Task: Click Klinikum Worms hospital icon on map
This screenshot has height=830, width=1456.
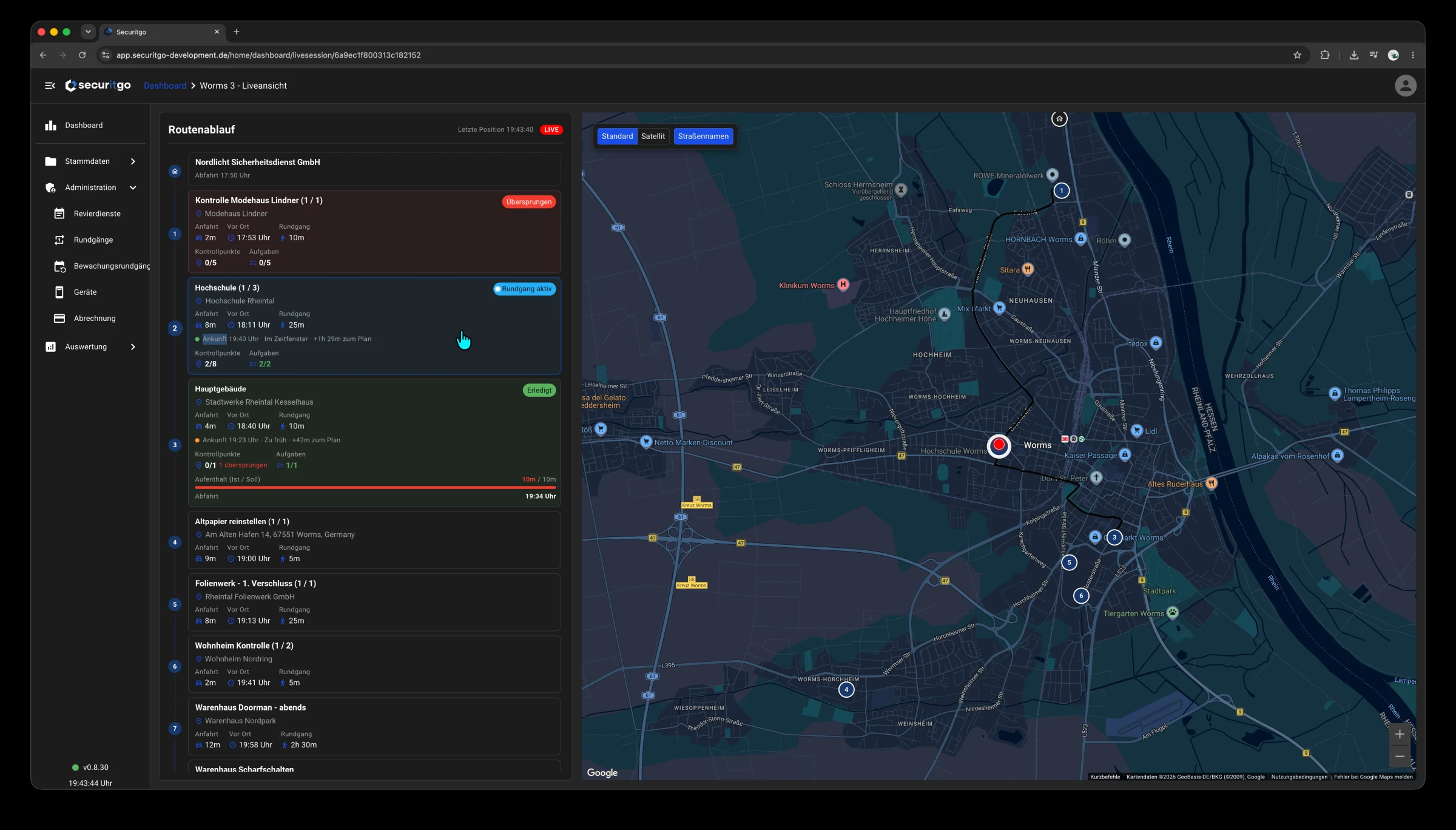Action: (x=843, y=285)
